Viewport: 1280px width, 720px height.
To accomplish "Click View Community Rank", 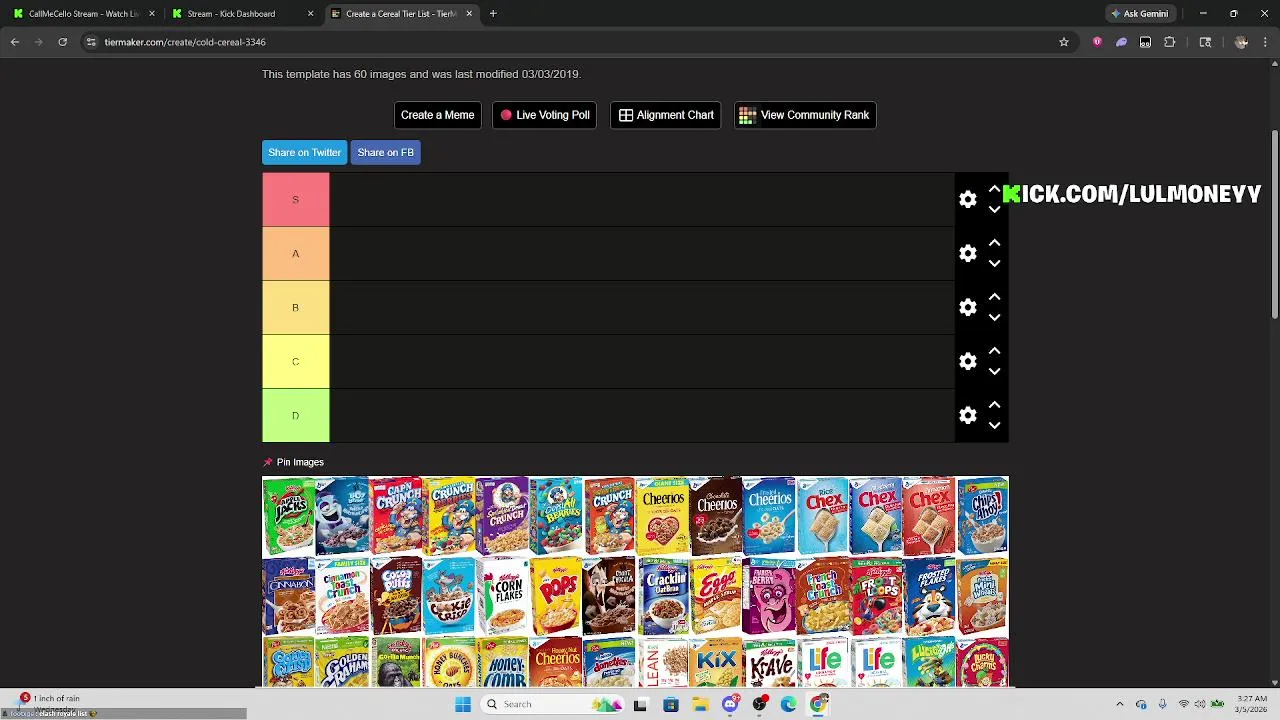I will [805, 115].
